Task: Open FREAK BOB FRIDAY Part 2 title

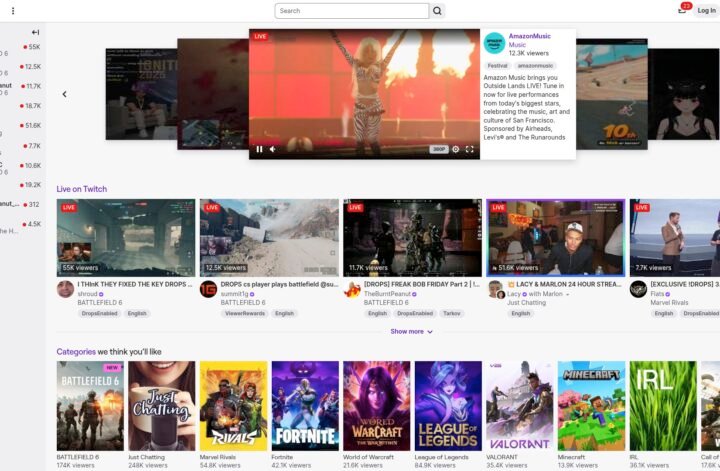Action: (422, 284)
